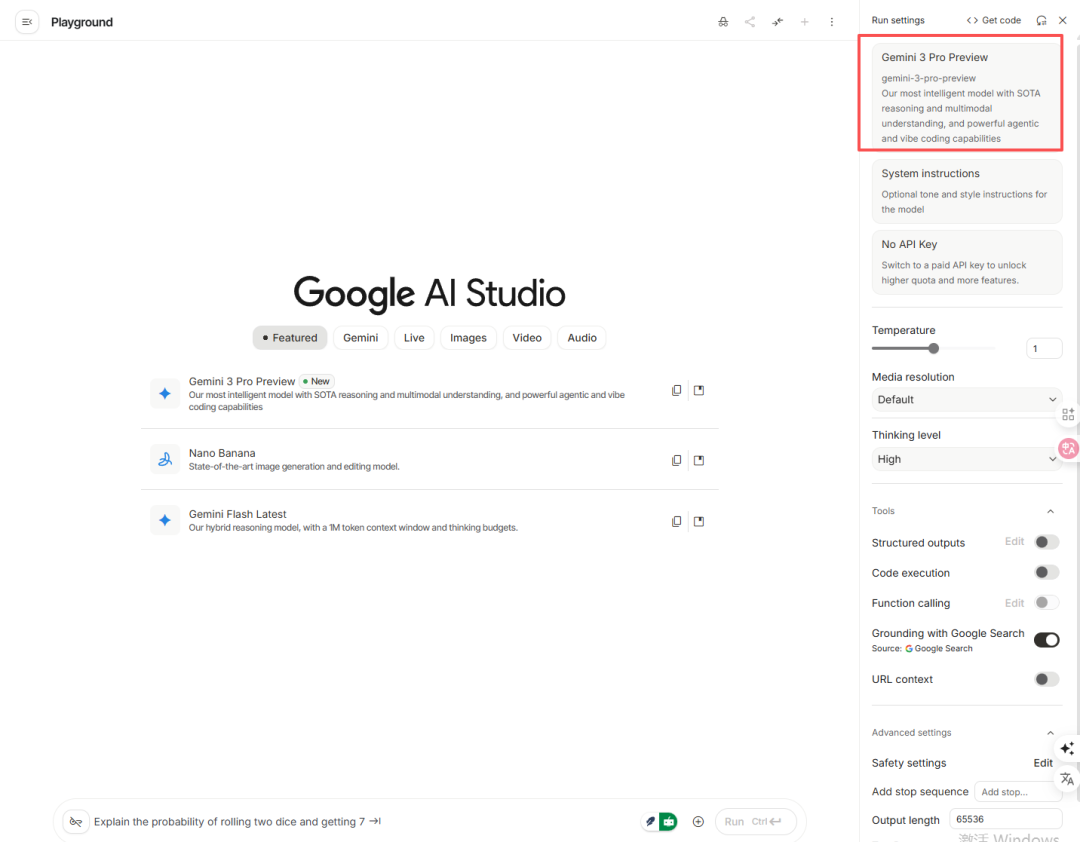The height and width of the screenshot is (842, 1080).
Task: Open Nano Banana in a new window
Action: pyautogui.click(x=699, y=460)
